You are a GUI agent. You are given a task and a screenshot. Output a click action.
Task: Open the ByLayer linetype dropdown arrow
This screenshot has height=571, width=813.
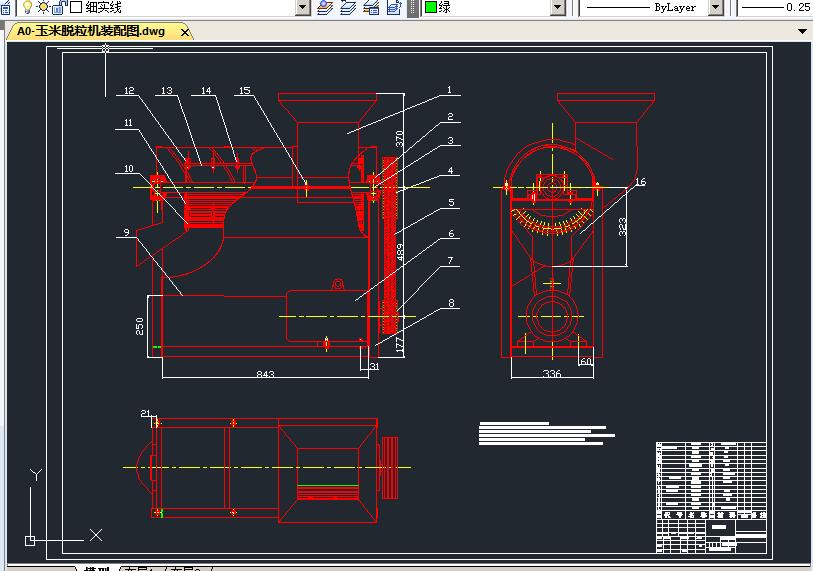(716, 7)
